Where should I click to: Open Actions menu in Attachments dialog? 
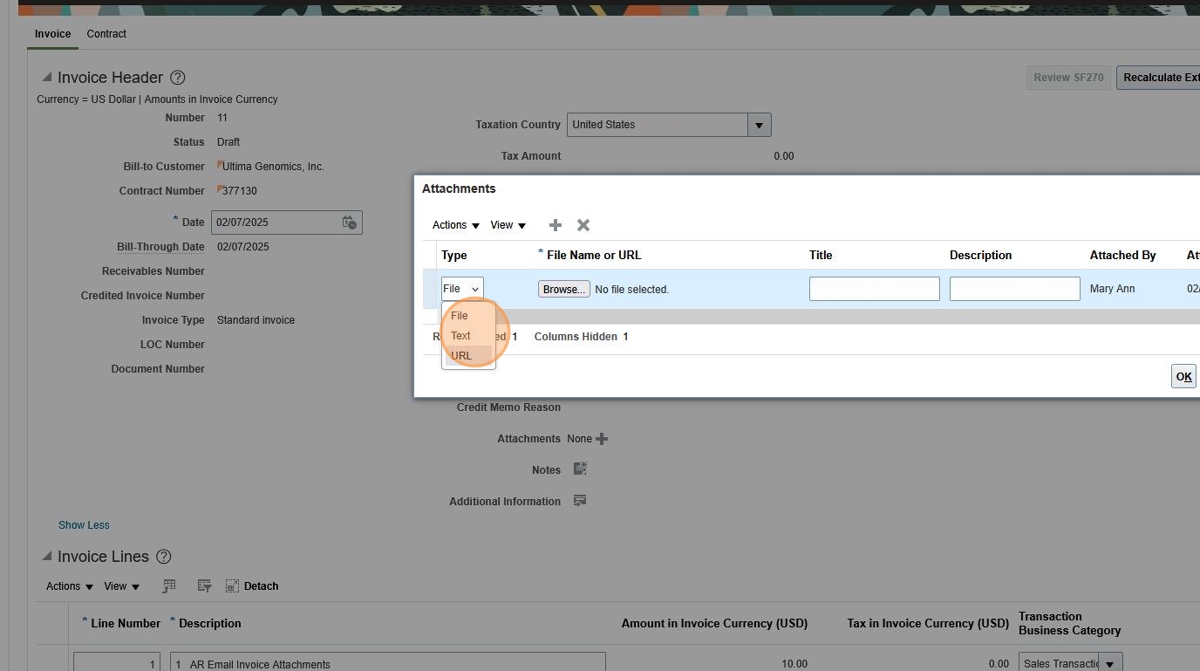point(455,225)
